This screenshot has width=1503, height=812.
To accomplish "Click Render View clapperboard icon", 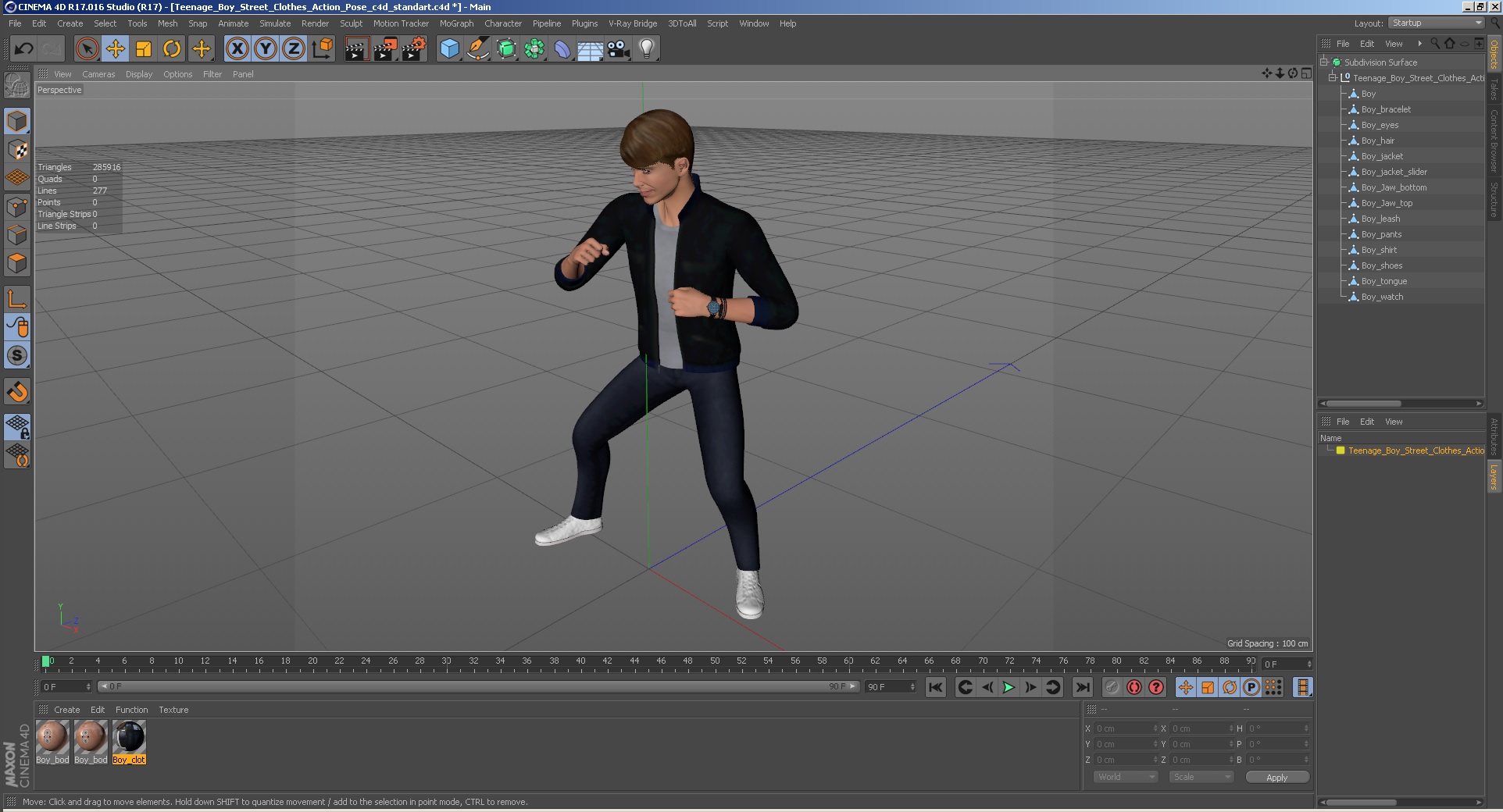I will pyautogui.click(x=356, y=49).
